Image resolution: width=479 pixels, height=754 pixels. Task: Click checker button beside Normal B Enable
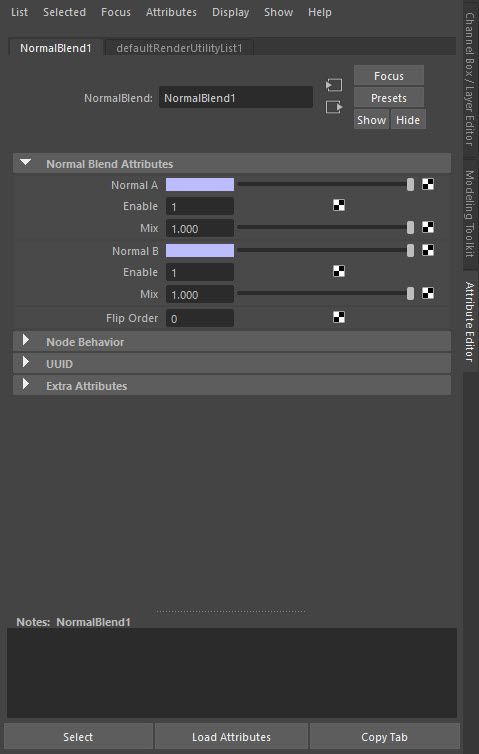pos(339,272)
